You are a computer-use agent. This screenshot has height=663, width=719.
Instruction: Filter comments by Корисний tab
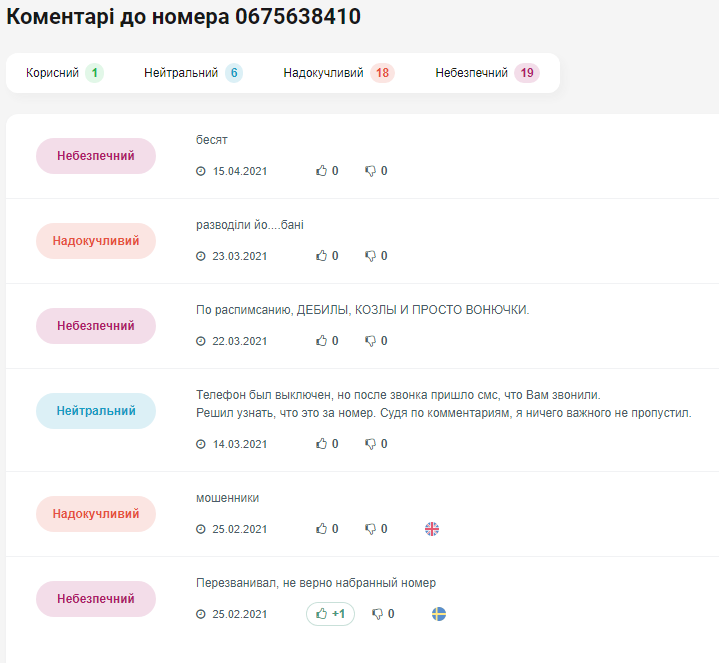[64, 73]
